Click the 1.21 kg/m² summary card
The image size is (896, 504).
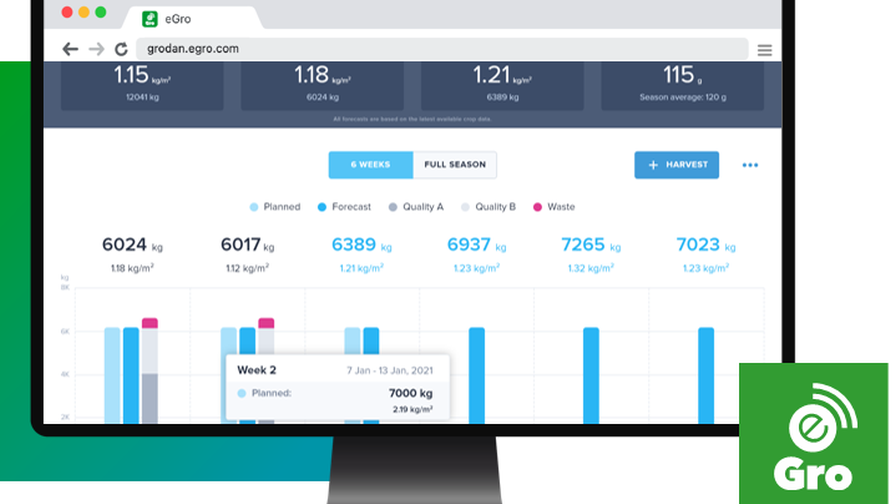click(x=502, y=86)
